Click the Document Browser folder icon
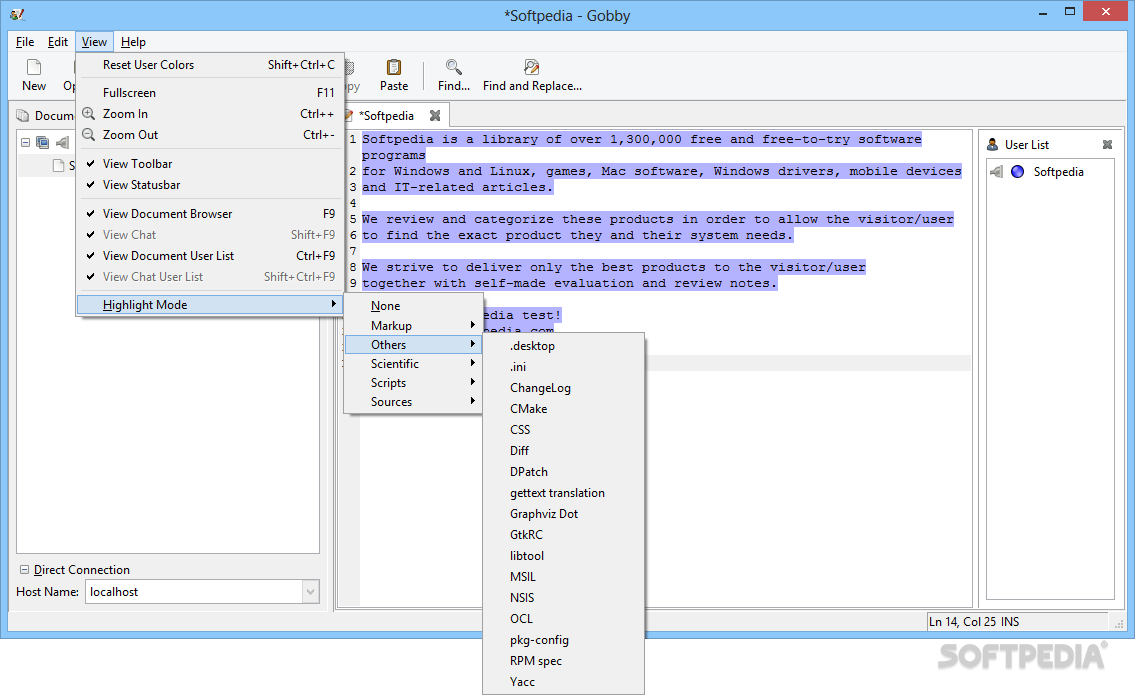 point(23,116)
